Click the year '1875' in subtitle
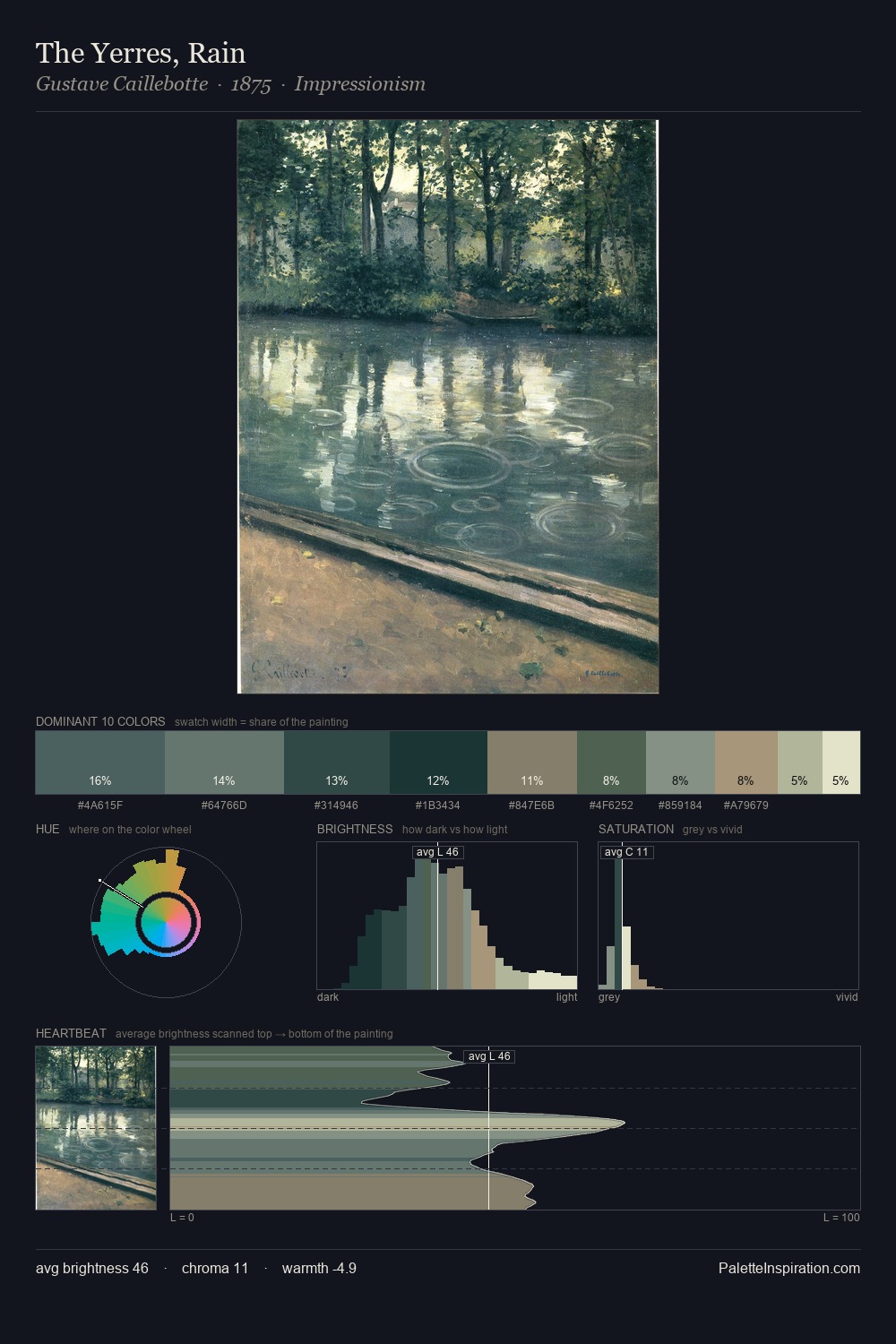 pyautogui.click(x=251, y=84)
